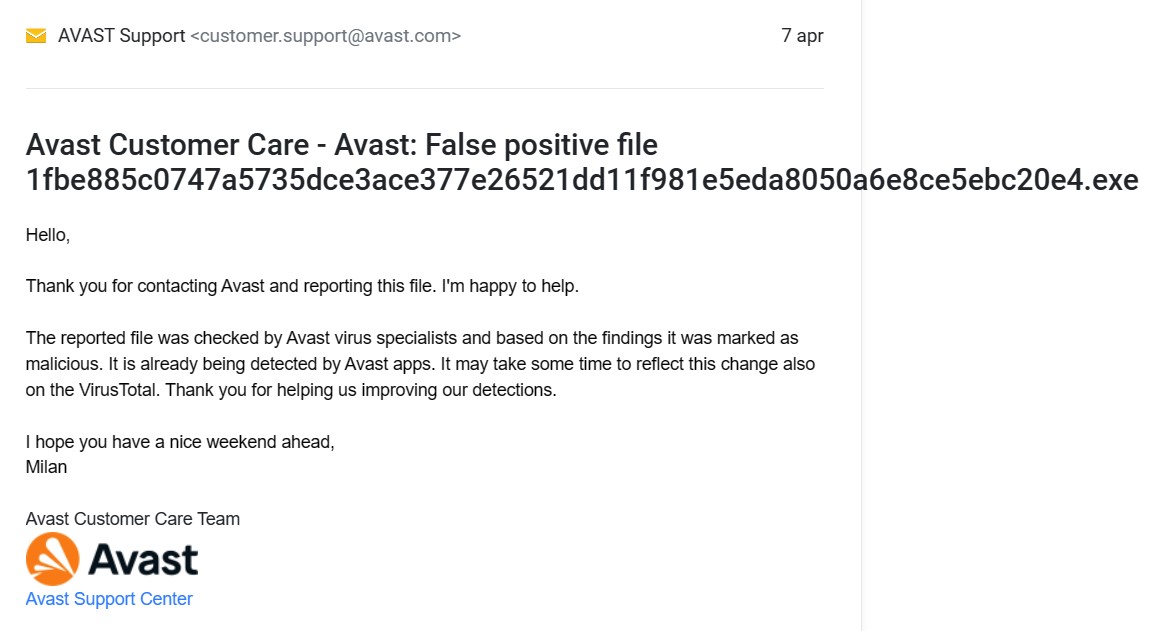Viewport: 1152px width, 631px height.
Task: Click the horizontal divider under the sender header
Action: point(424,88)
